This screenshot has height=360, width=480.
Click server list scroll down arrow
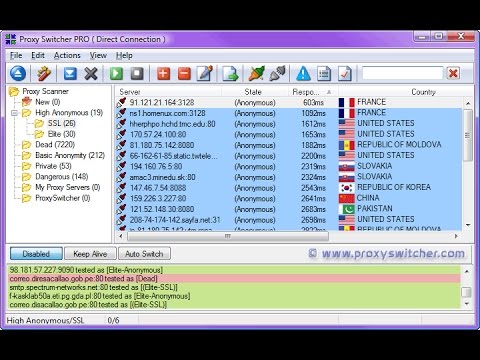(x=468, y=225)
